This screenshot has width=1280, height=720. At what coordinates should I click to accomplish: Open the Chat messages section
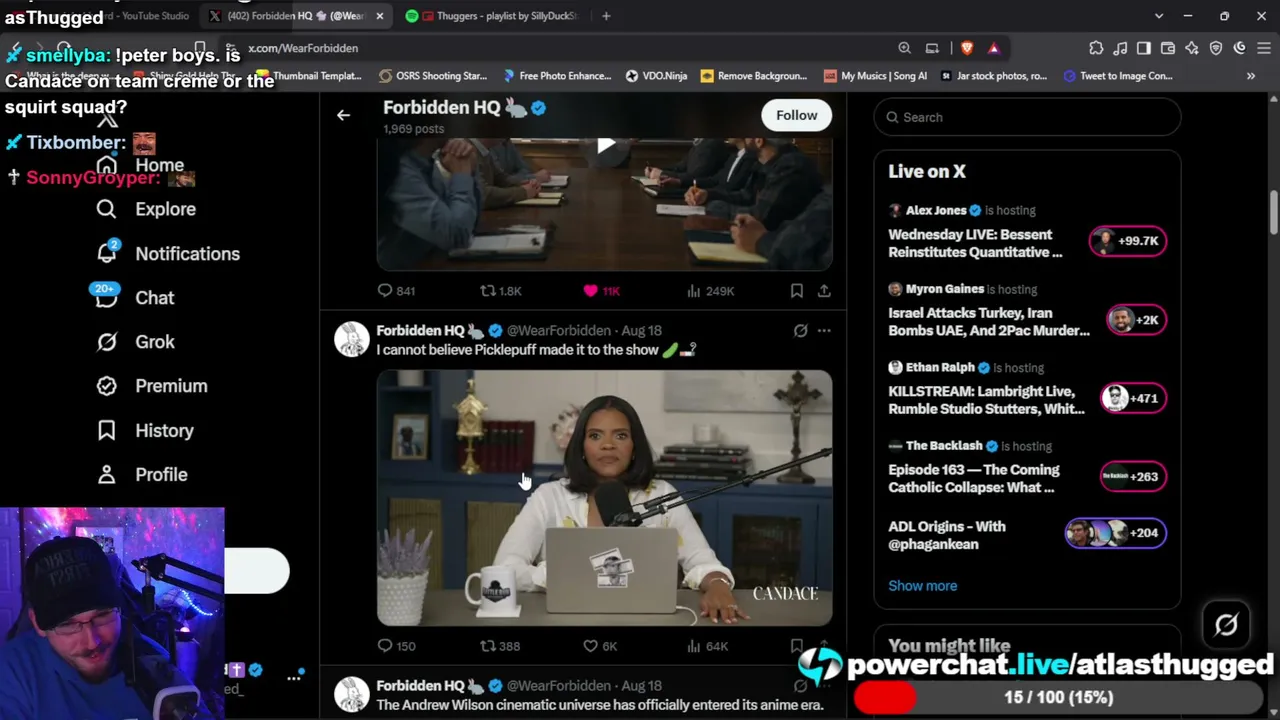[135, 298]
